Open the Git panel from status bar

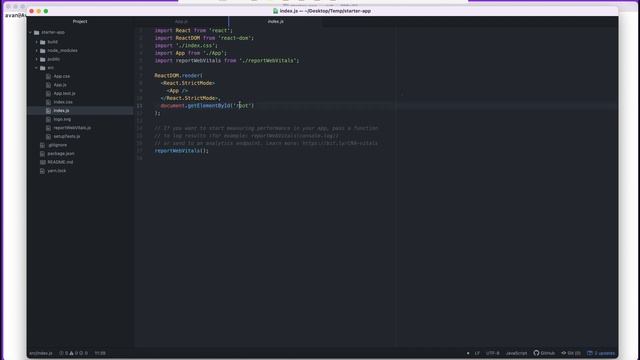pyautogui.click(x=571, y=353)
